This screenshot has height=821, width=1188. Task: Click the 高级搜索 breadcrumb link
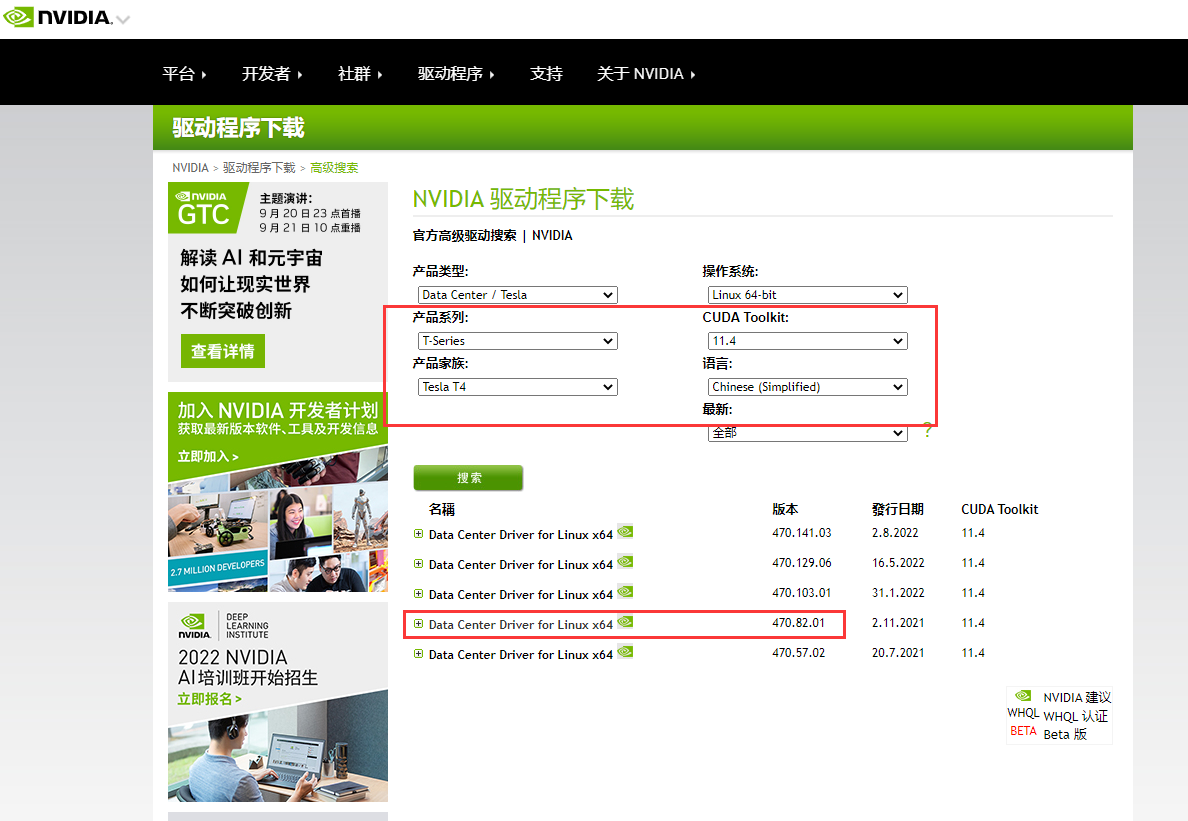[334, 167]
